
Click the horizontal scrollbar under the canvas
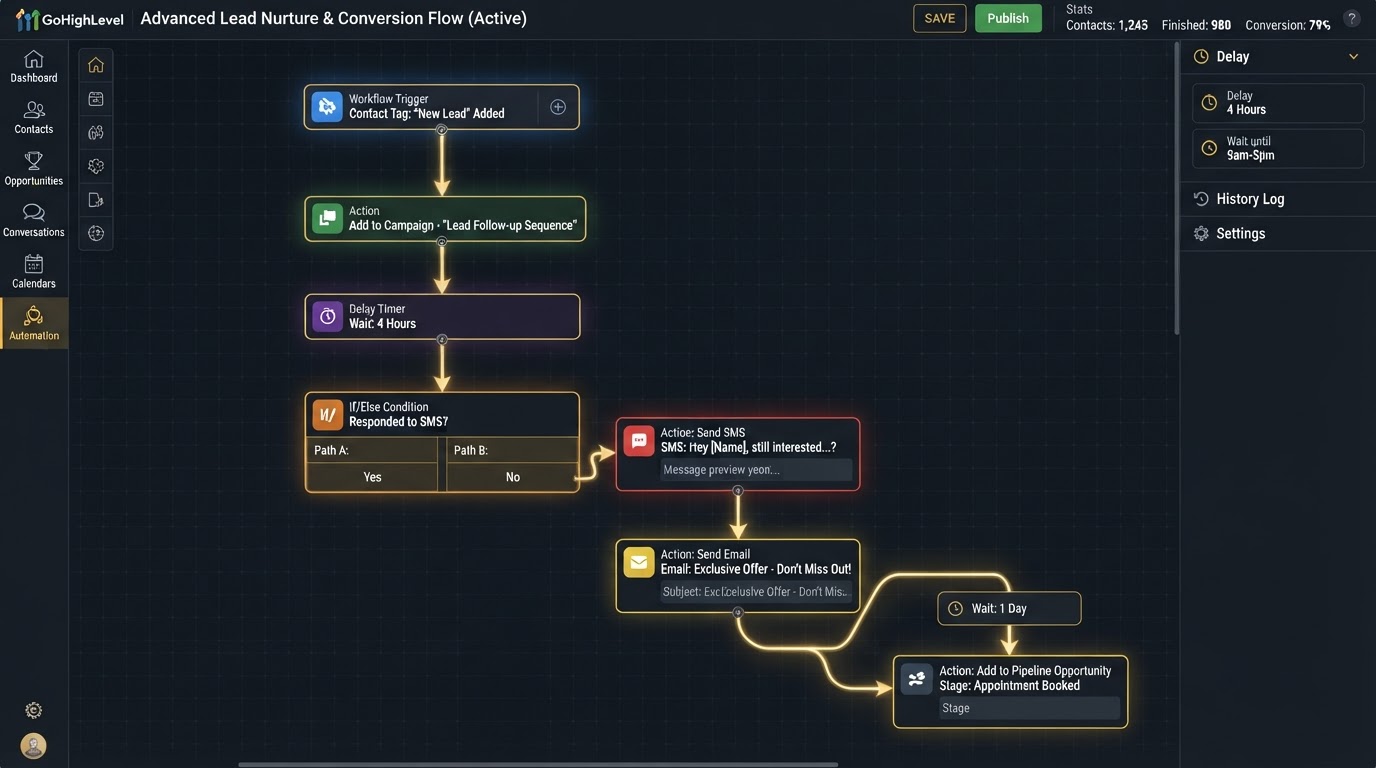point(537,764)
